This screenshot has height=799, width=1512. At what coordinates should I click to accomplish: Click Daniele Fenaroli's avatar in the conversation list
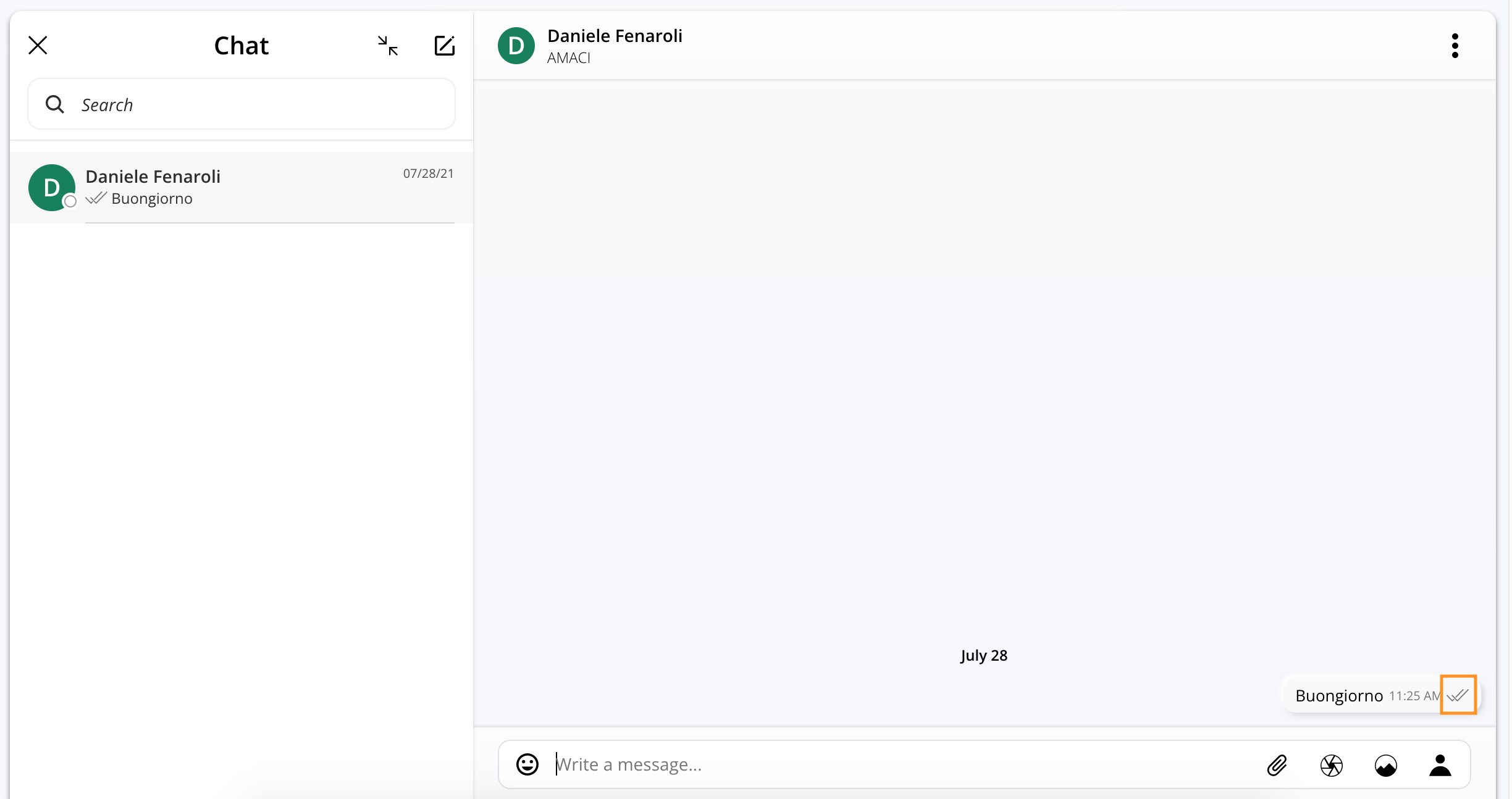[52, 187]
